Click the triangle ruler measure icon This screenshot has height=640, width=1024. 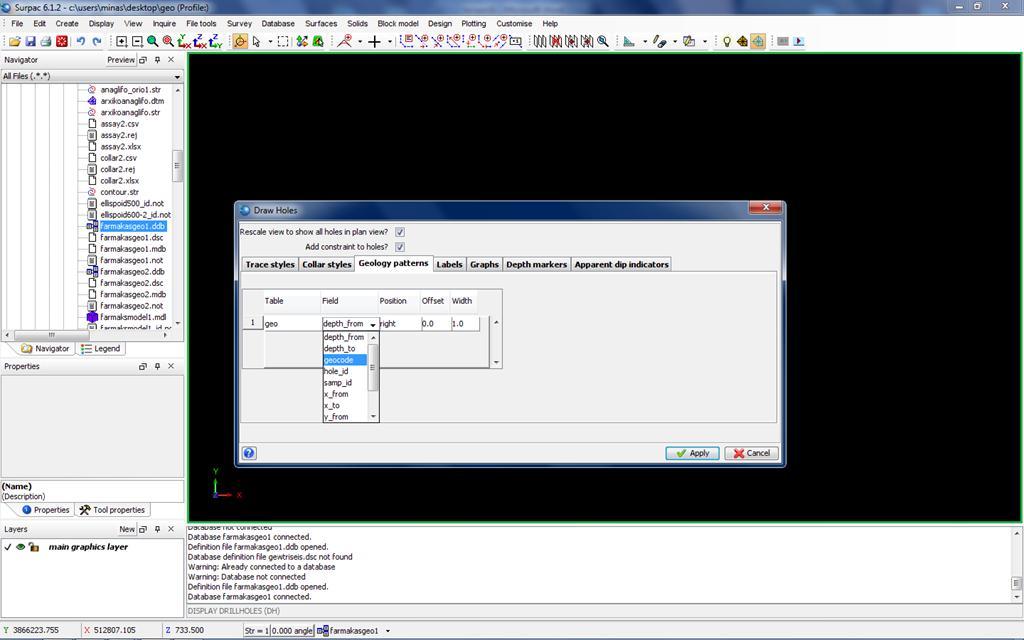pyautogui.click(x=629, y=41)
